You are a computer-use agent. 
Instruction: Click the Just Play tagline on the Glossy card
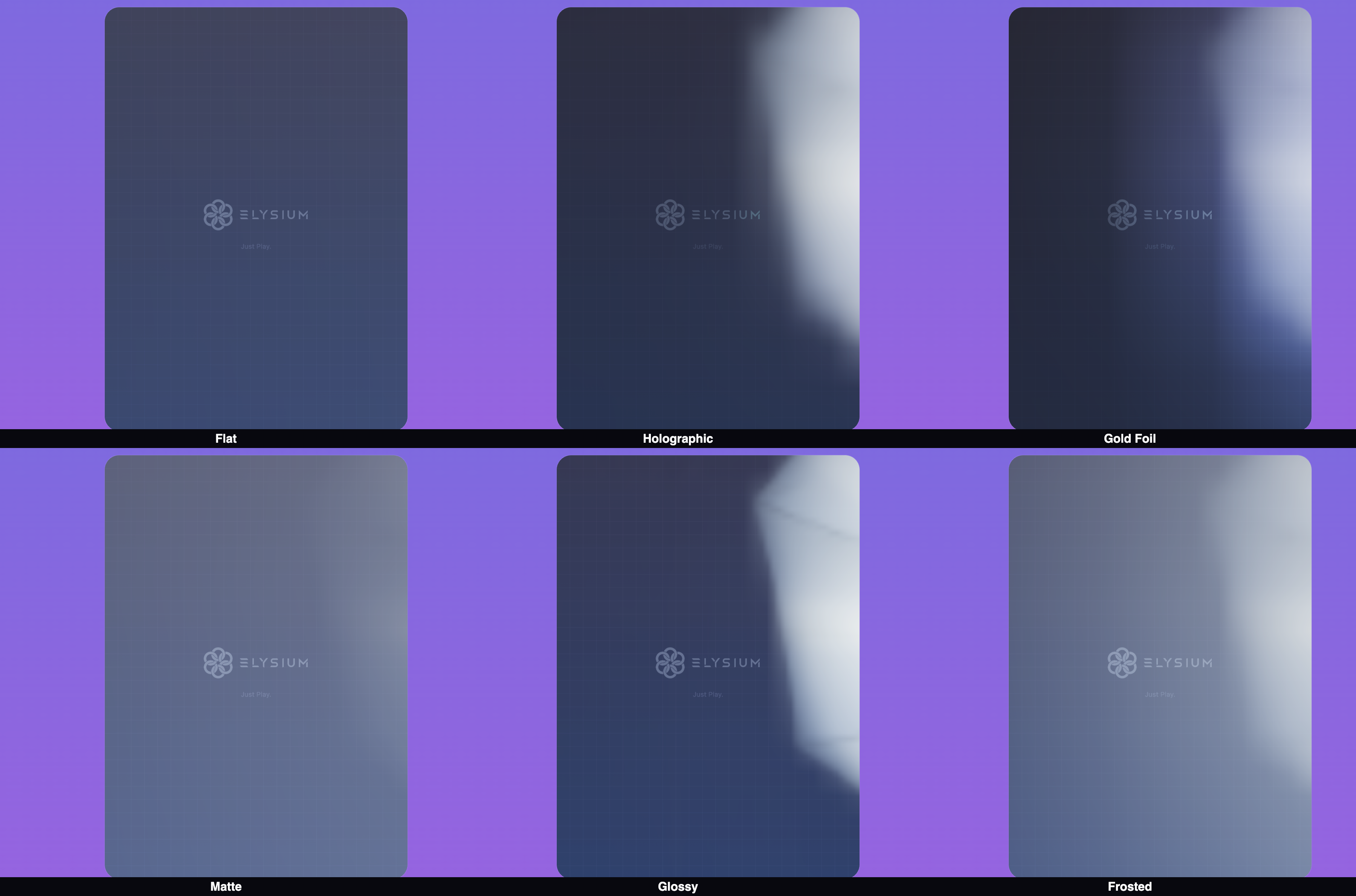[x=707, y=694]
